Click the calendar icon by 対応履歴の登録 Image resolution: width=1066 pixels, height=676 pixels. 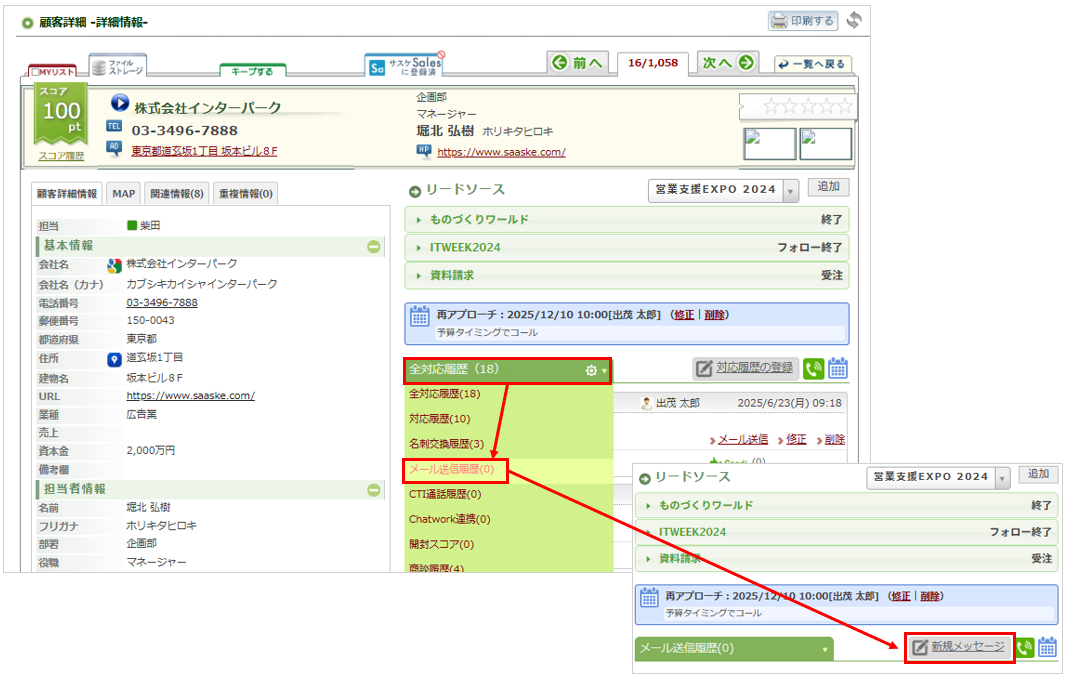(x=838, y=369)
